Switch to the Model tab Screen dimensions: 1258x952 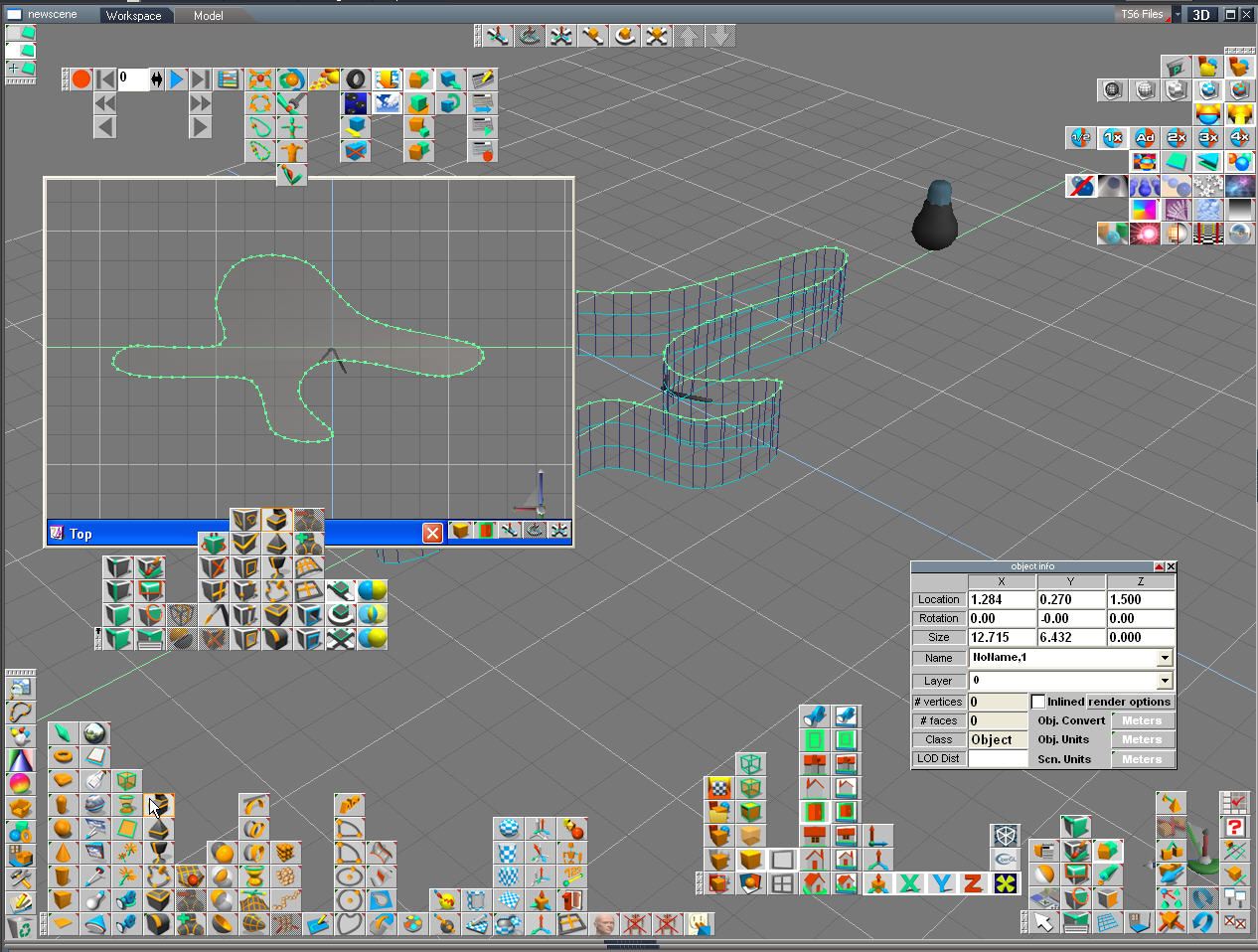[208, 16]
